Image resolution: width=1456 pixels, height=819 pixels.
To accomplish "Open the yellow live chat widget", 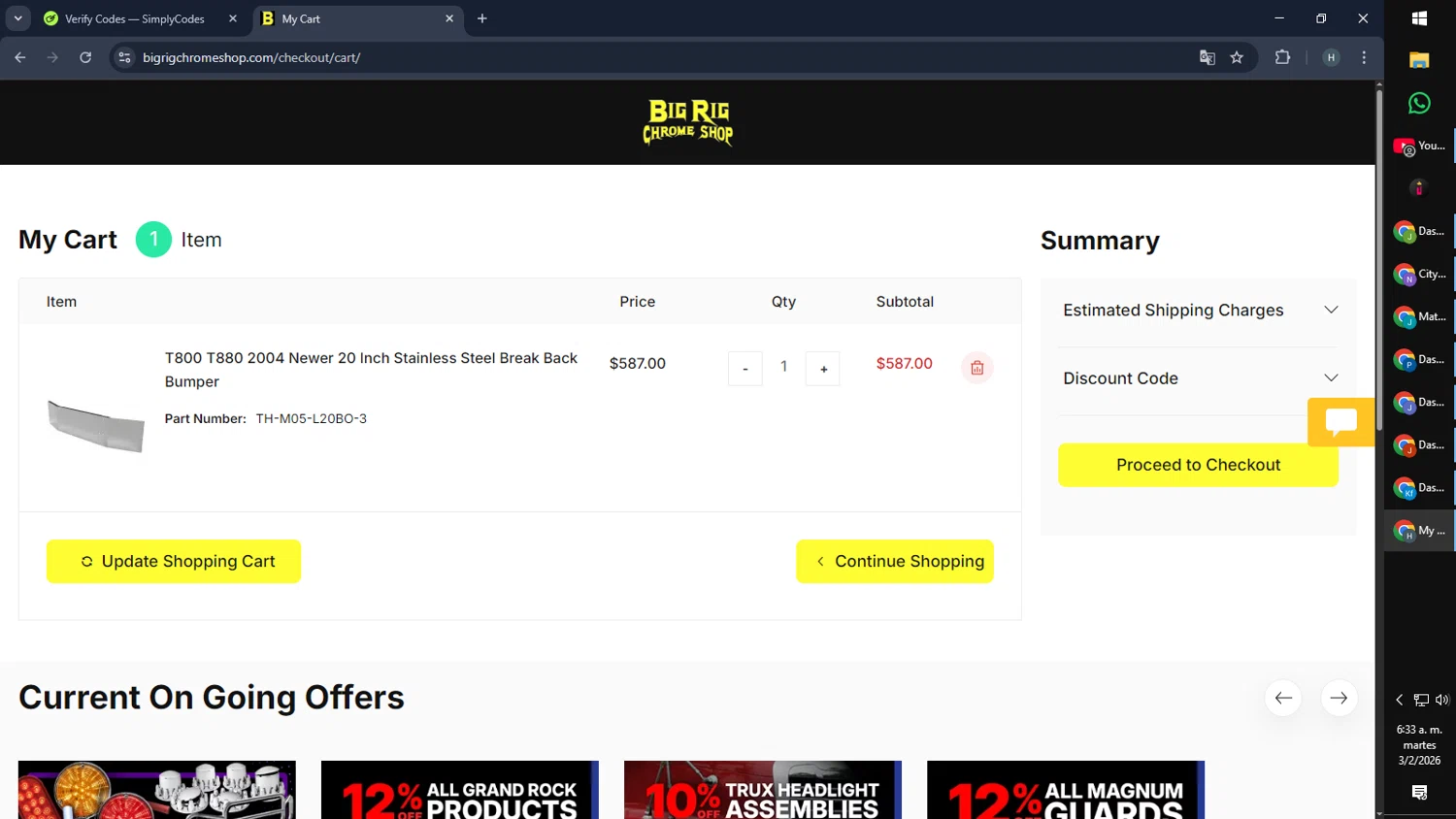I will point(1341,422).
